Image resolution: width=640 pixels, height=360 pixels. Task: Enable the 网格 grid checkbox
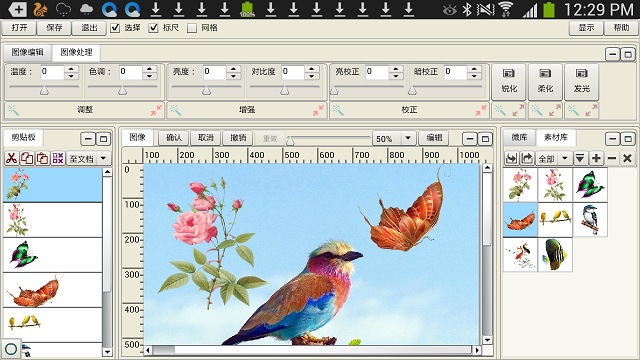(x=192, y=28)
